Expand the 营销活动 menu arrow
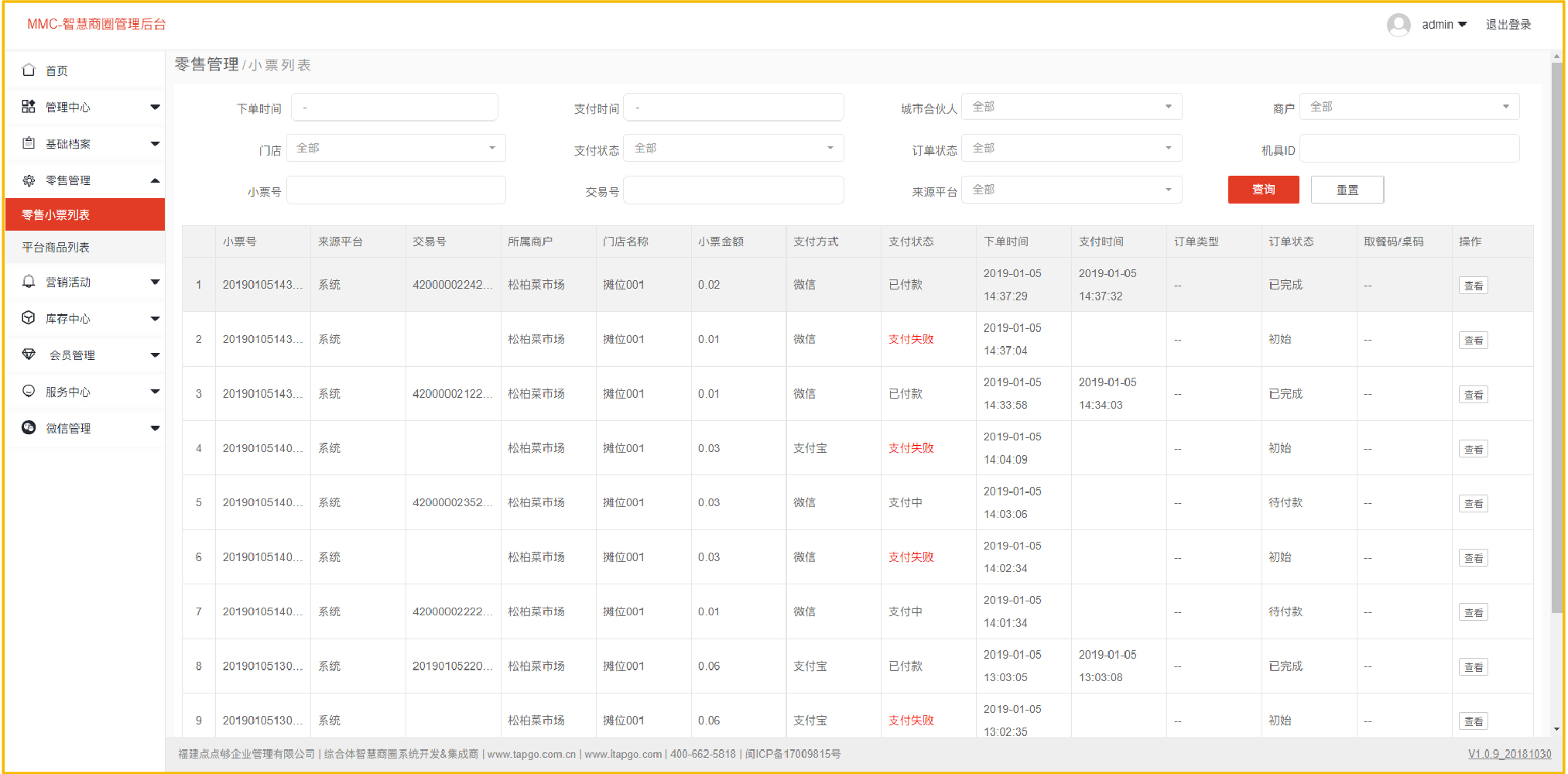The width and height of the screenshot is (1568, 774). click(155, 282)
